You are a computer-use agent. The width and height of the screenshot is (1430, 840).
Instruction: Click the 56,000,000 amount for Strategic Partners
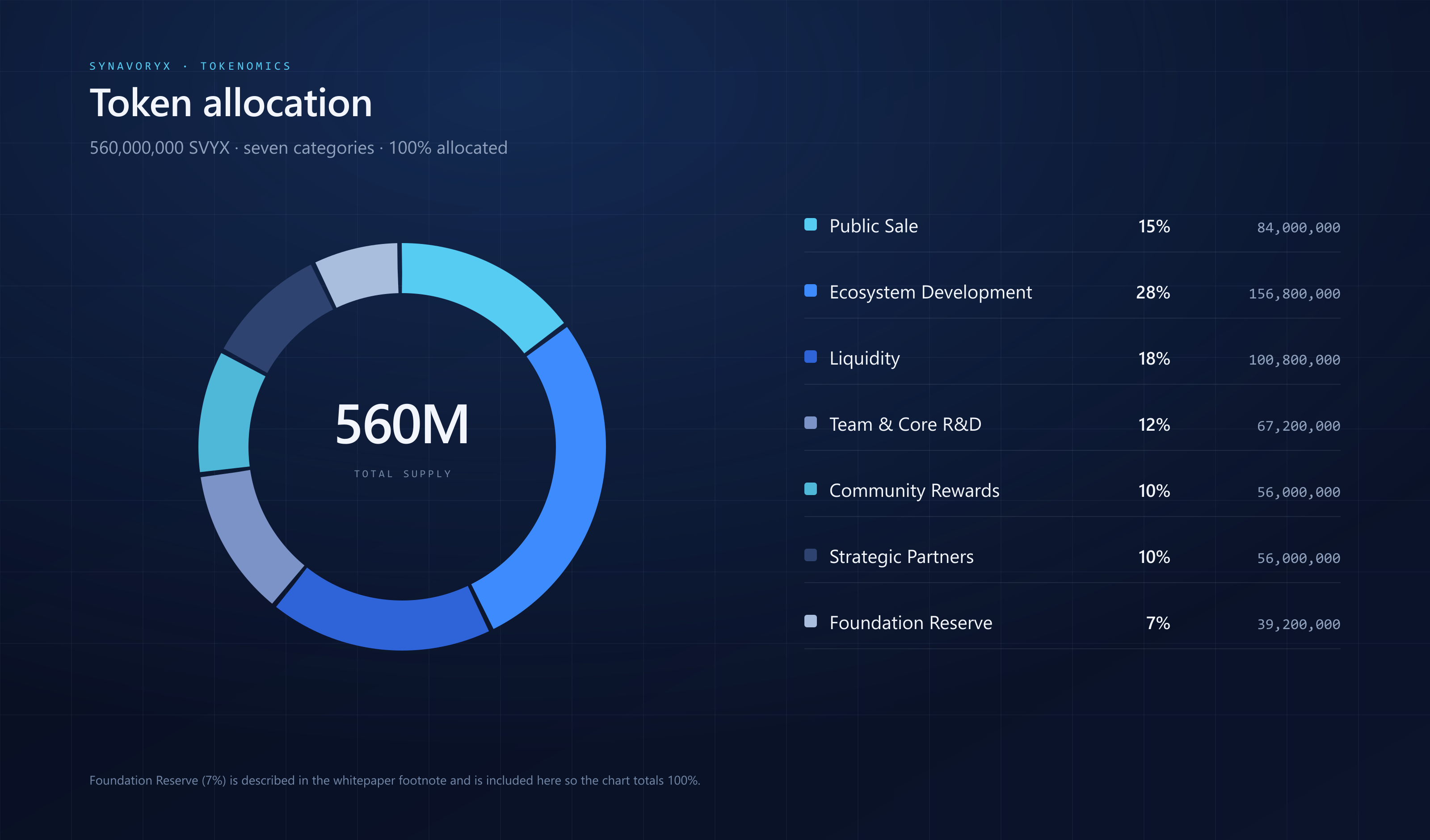point(1298,559)
